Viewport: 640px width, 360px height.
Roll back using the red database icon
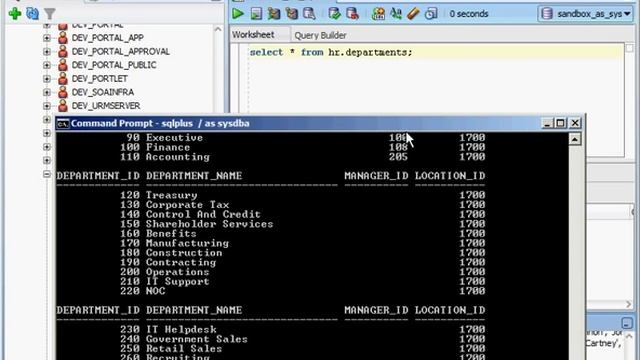352,14
